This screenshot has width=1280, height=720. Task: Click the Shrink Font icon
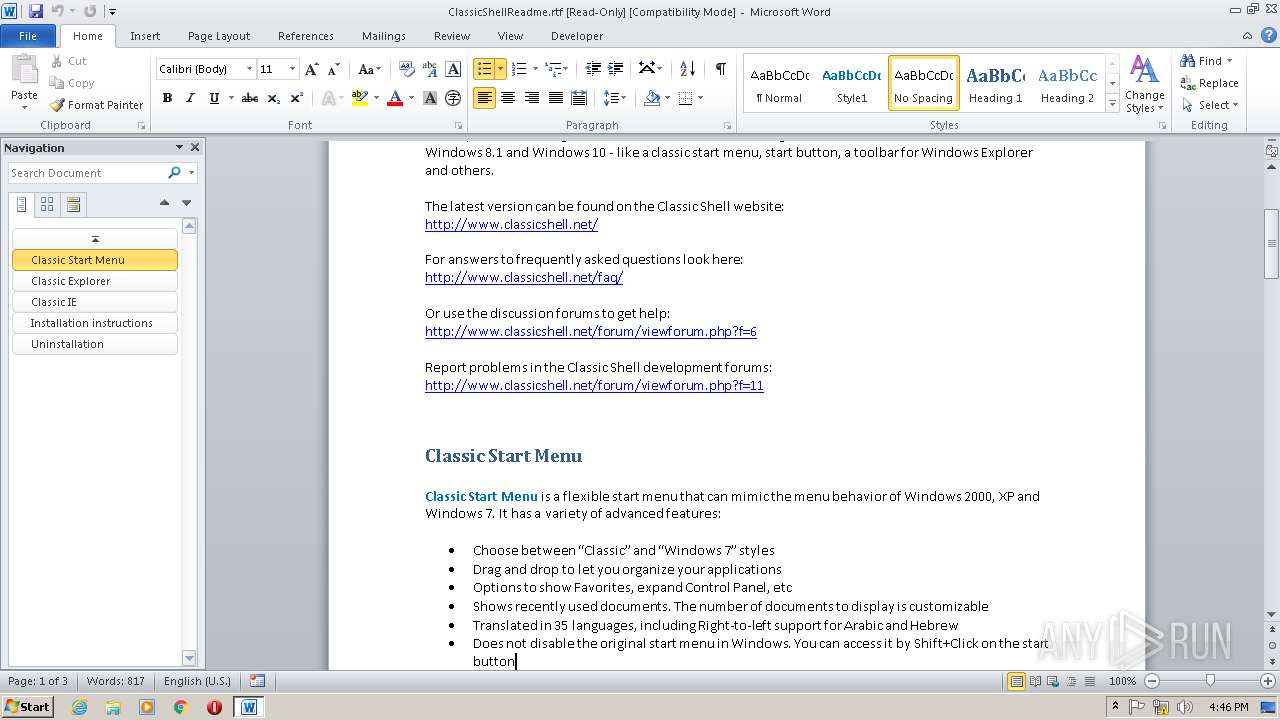(x=335, y=69)
